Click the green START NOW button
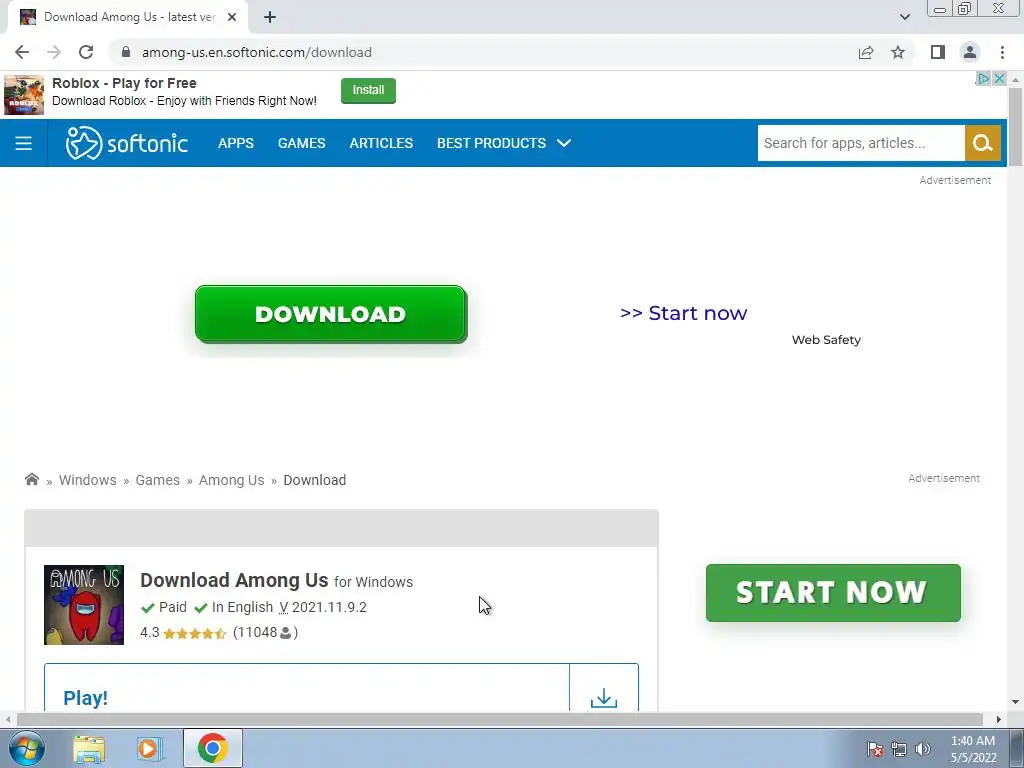Image resolution: width=1024 pixels, height=768 pixels. pyautogui.click(x=833, y=593)
